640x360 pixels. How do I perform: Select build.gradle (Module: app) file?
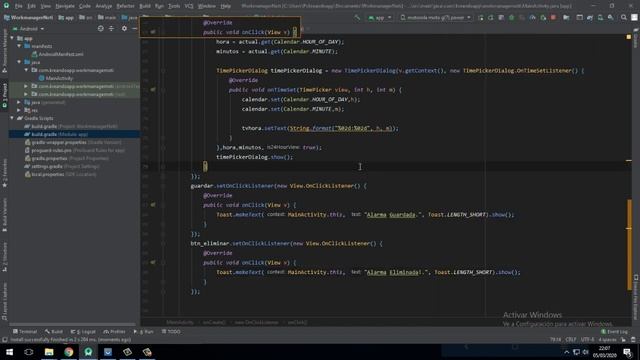56,134
